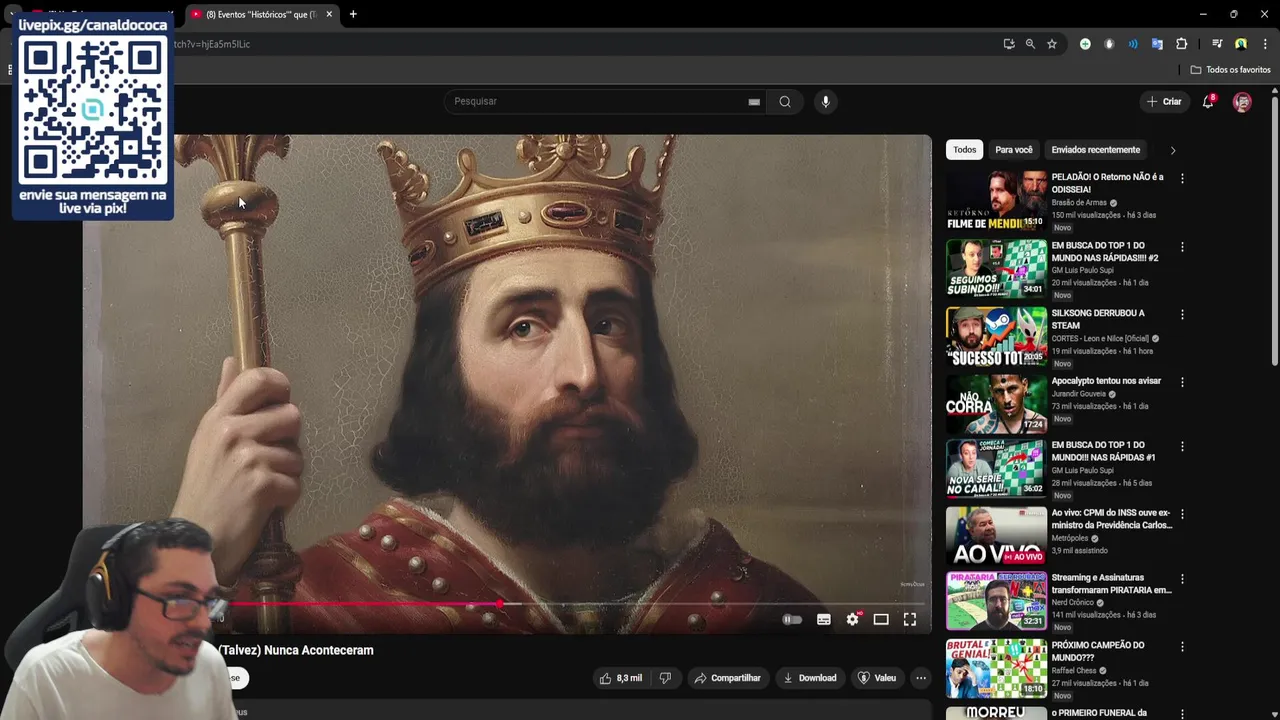Open Streaming e Assinaturas video title
Screen dimensions: 1280x720
click(x=1111, y=583)
